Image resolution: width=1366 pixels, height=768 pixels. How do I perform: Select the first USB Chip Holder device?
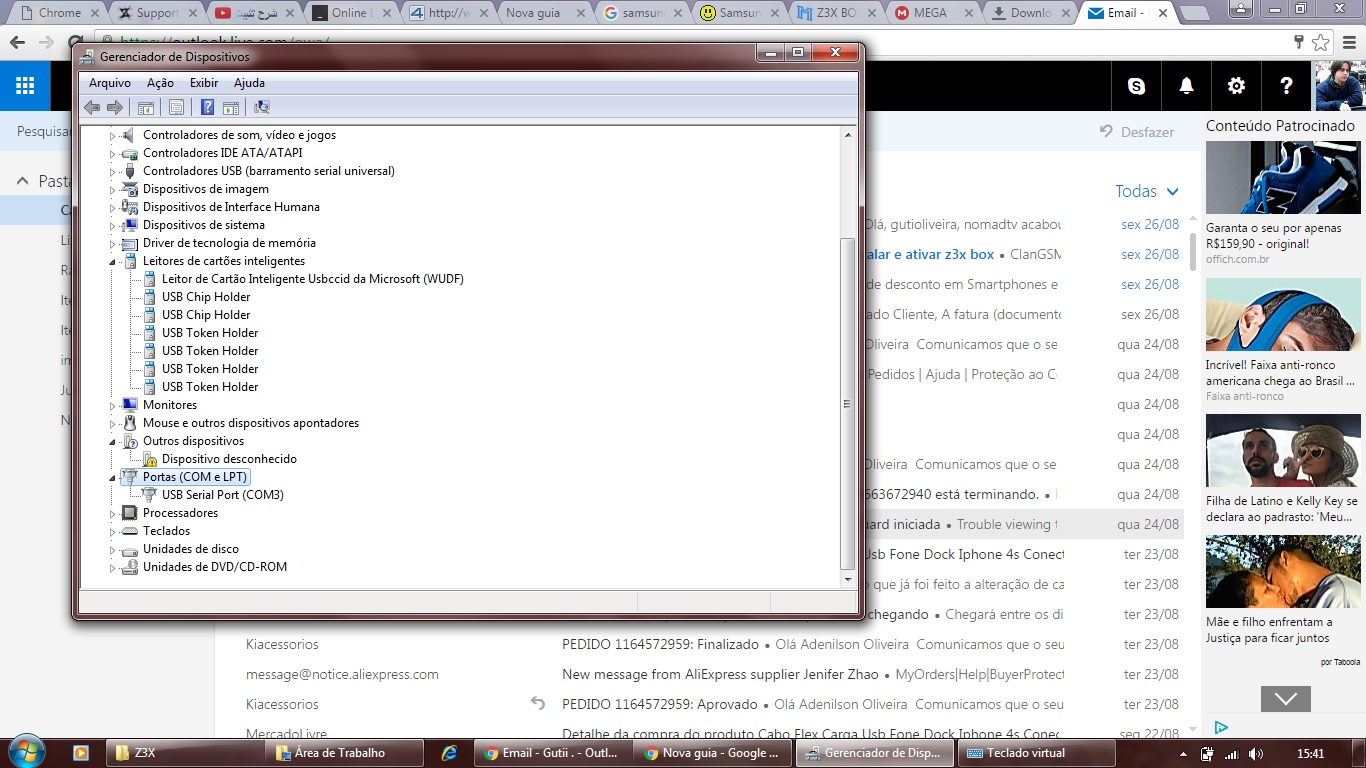pos(206,297)
